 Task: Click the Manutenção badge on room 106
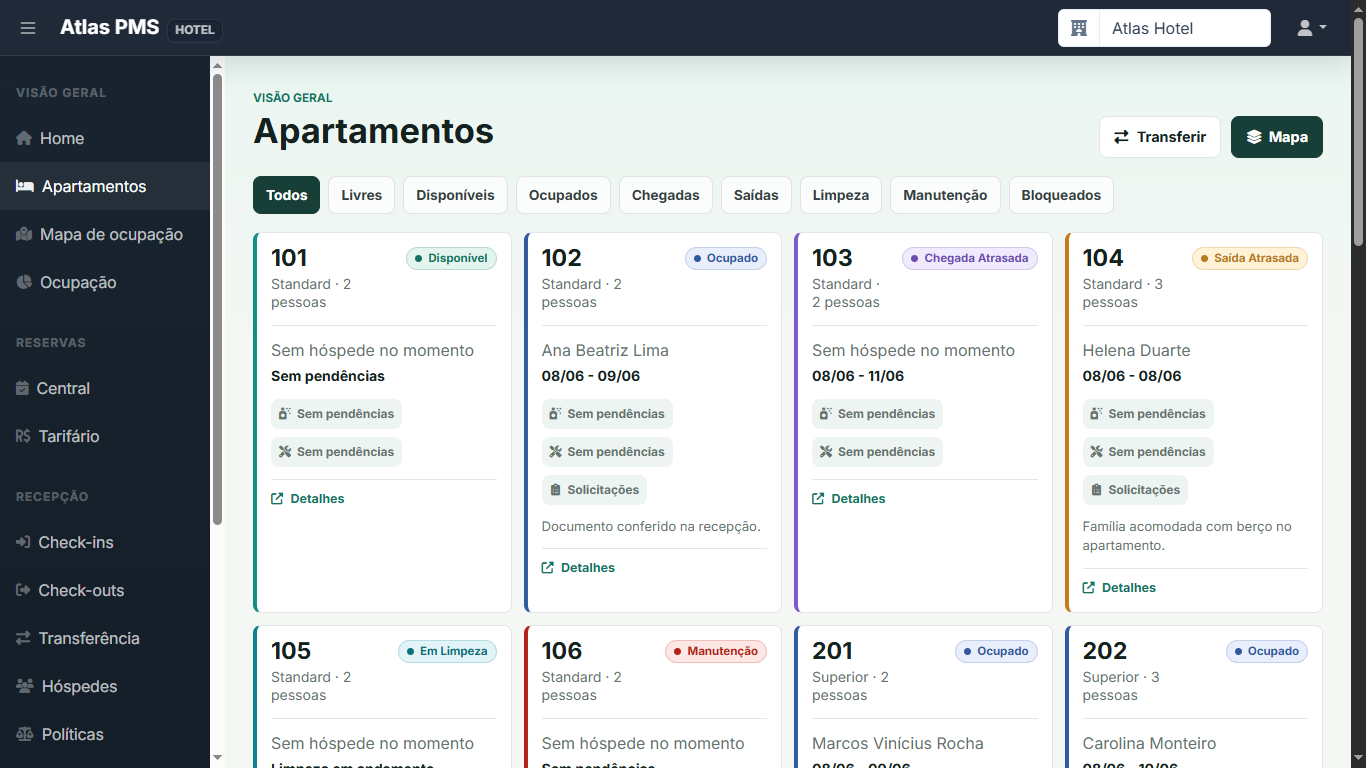point(716,651)
